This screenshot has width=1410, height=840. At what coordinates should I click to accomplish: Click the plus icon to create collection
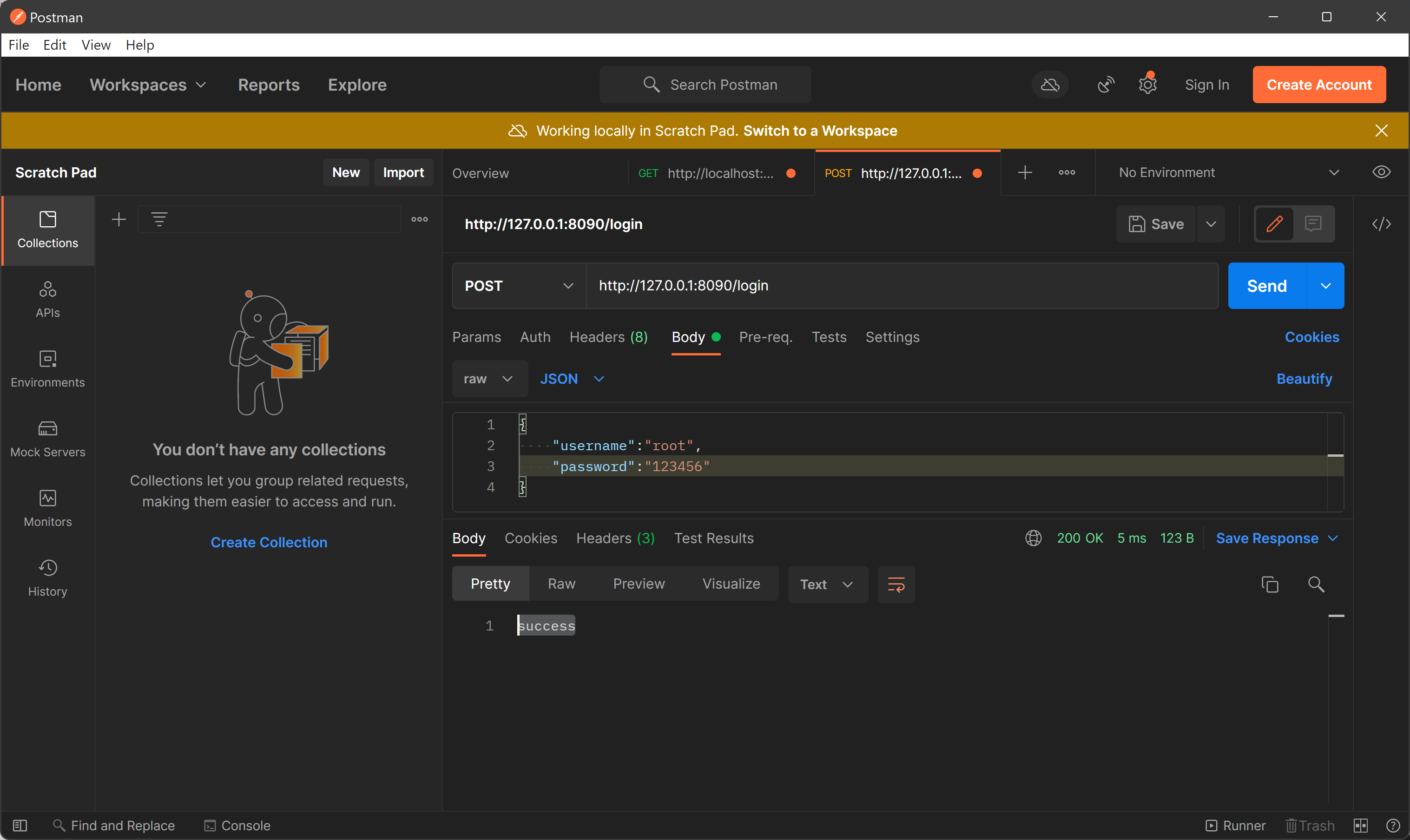click(x=119, y=220)
